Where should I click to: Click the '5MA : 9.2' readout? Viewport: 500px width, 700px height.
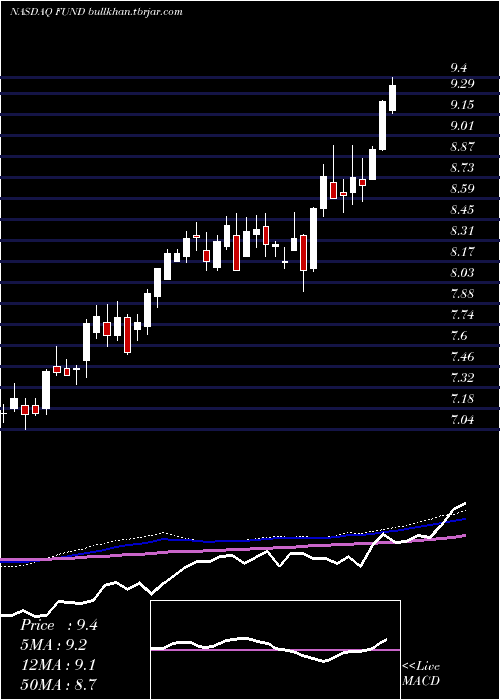(53, 645)
